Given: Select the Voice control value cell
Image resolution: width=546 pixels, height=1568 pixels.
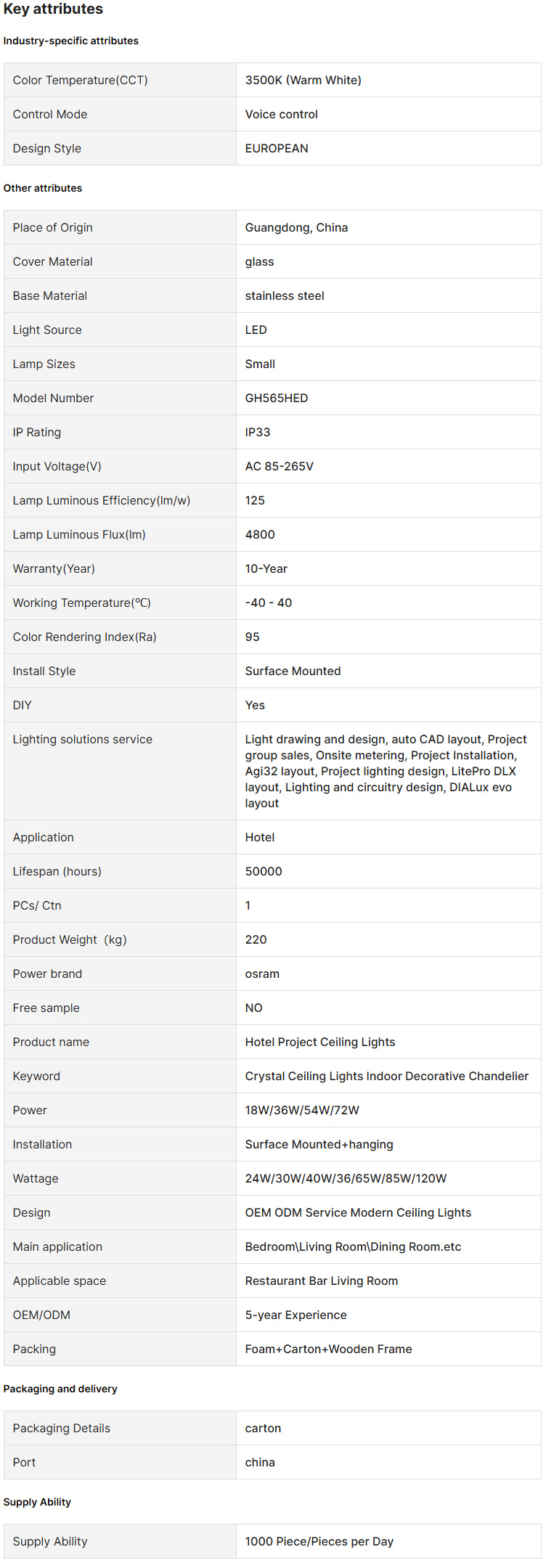Looking at the screenshot, I should [x=281, y=114].
